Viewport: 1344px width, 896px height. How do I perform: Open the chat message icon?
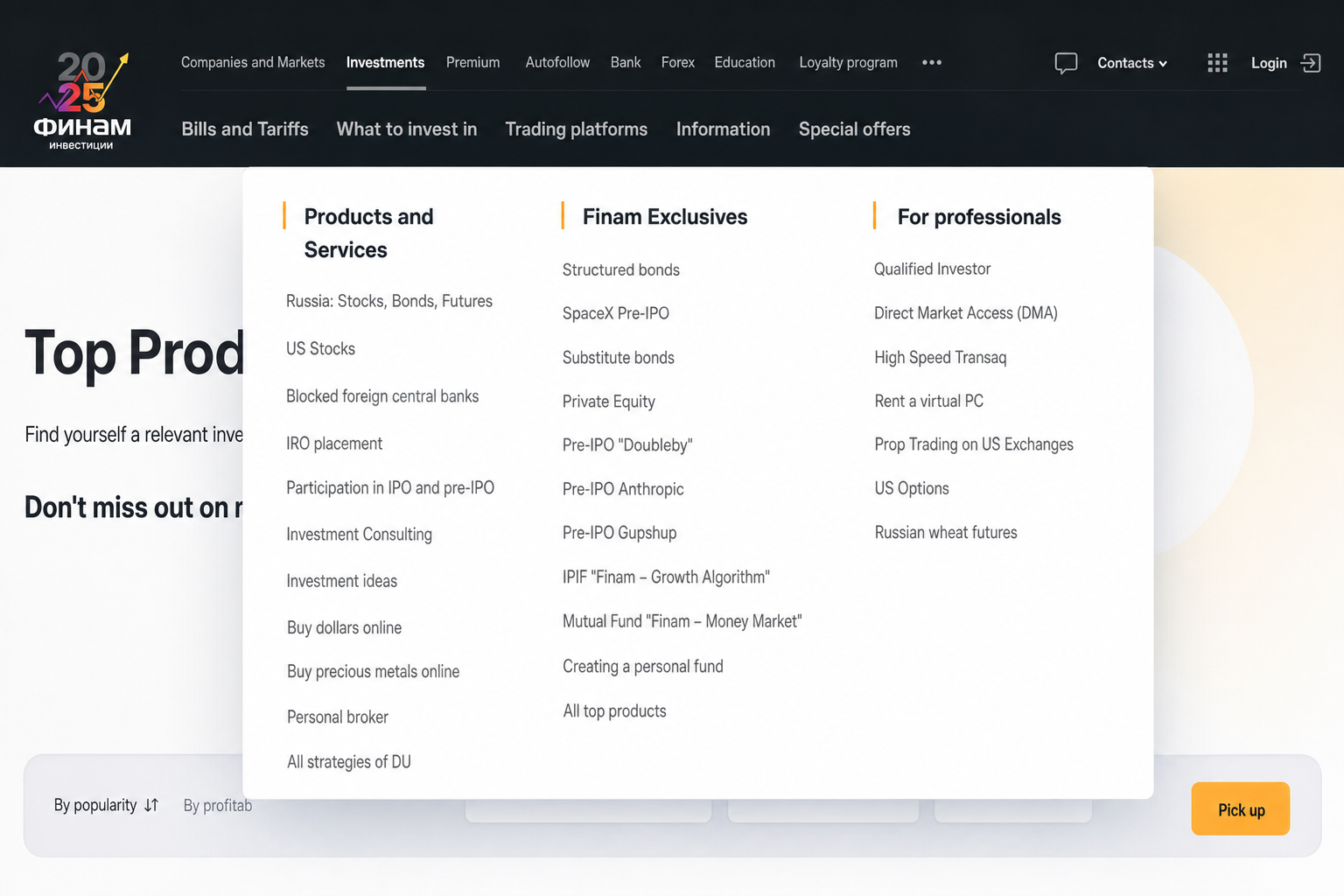pyautogui.click(x=1066, y=63)
